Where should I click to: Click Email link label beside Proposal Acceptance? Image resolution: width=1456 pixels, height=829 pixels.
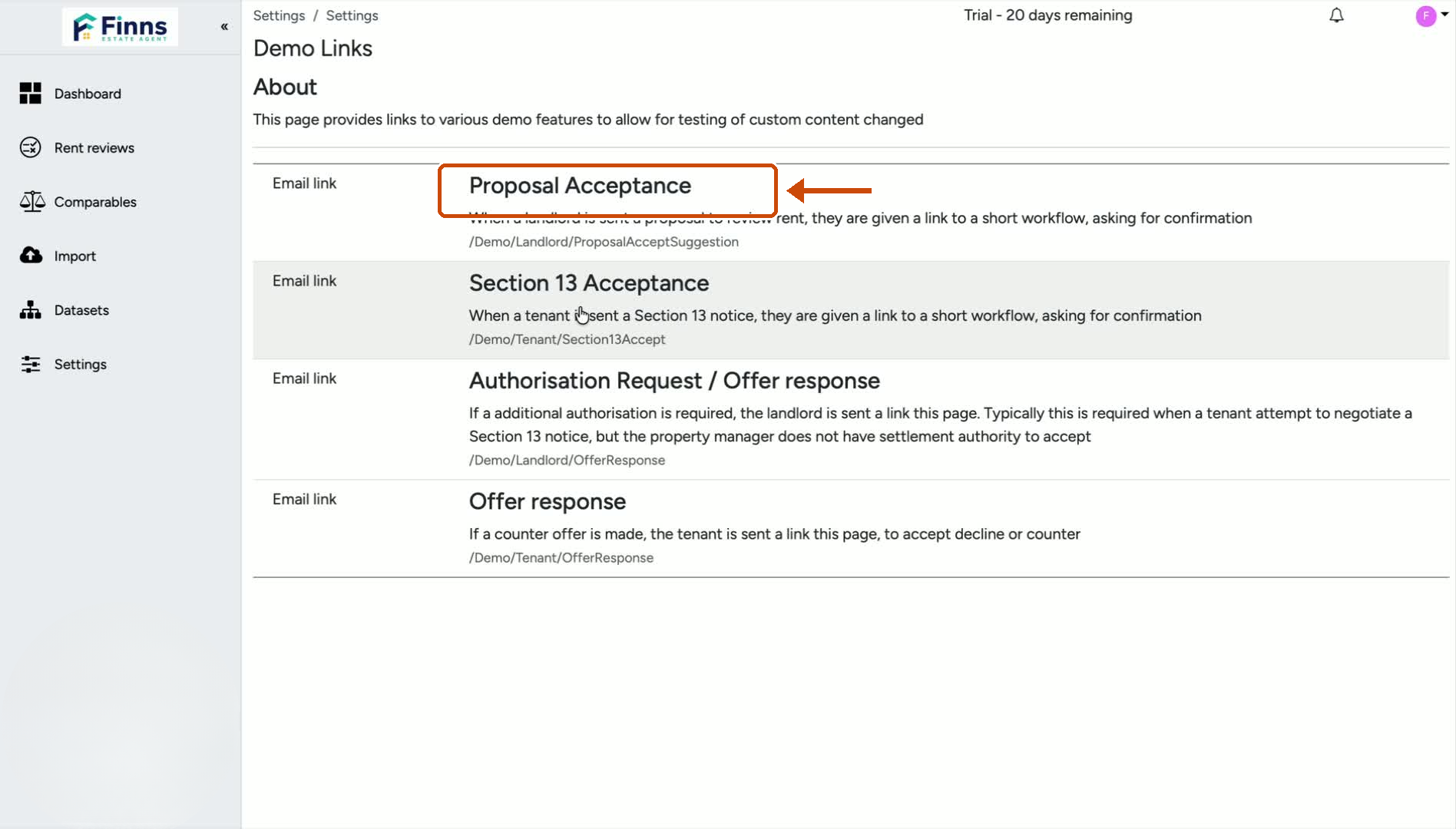click(x=304, y=183)
